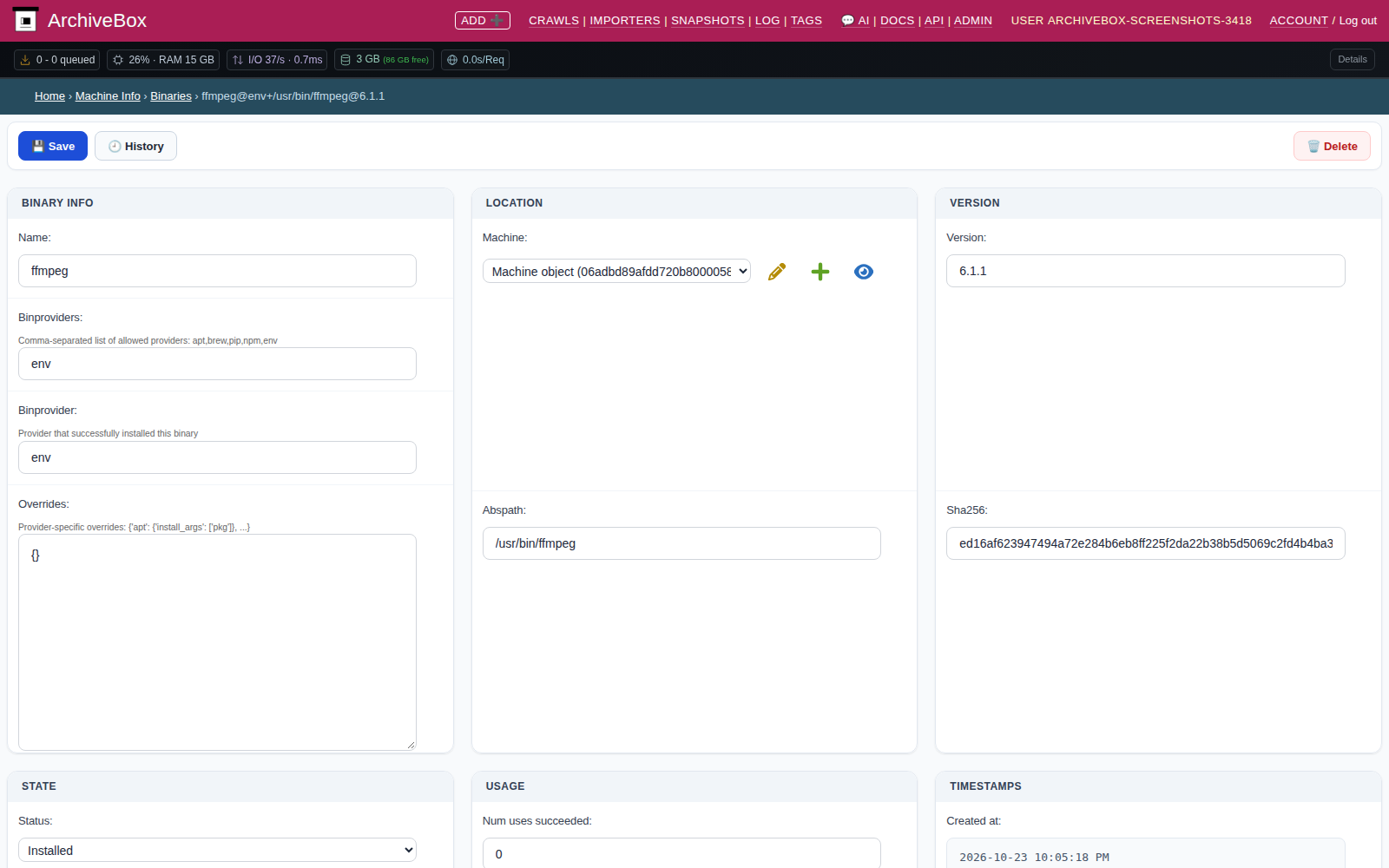Open the Details panel toggle
Viewport: 1389px width, 868px height.
1352,59
